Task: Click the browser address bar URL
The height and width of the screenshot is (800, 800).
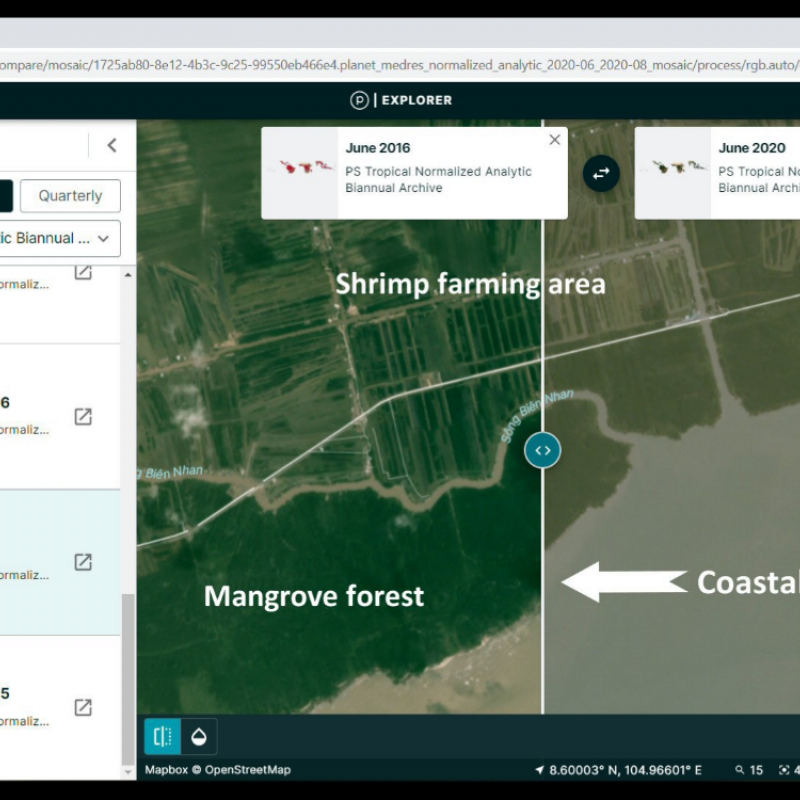Action: (400, 65)
